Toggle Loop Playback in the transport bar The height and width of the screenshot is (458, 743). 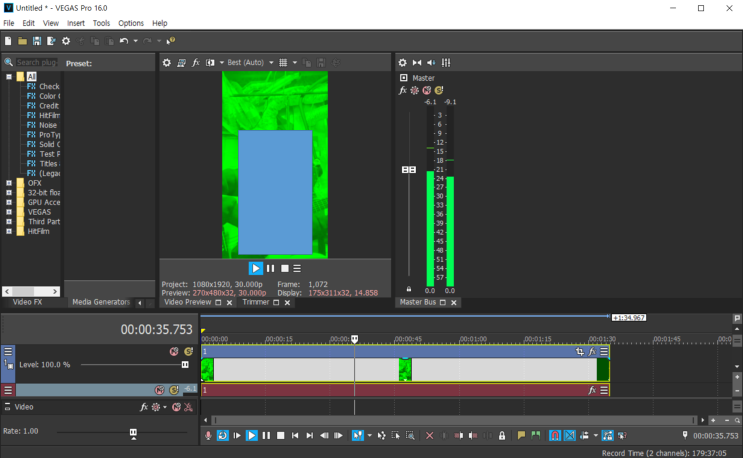coord(222,436)
